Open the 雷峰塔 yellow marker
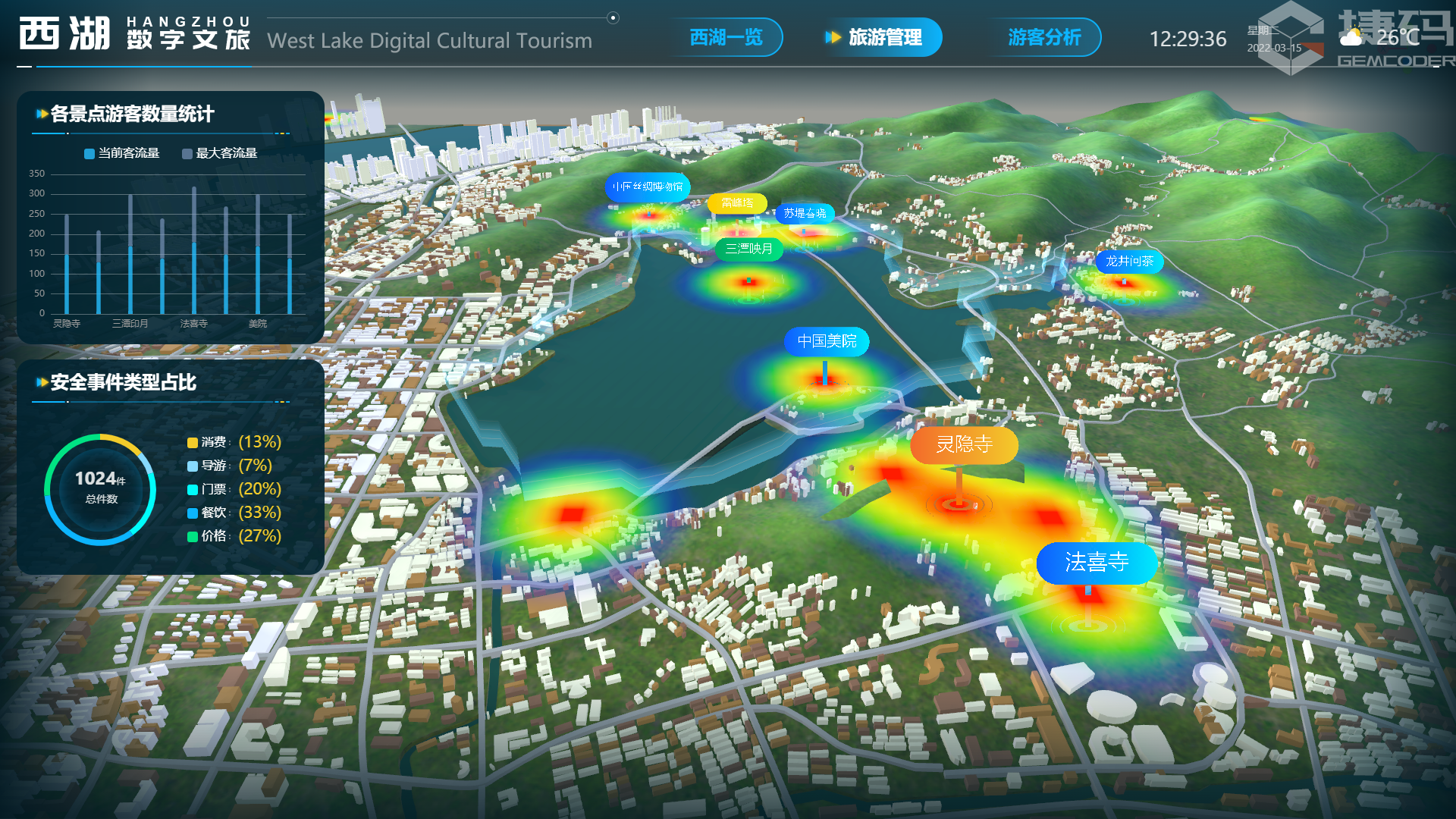 click(737, 203)
